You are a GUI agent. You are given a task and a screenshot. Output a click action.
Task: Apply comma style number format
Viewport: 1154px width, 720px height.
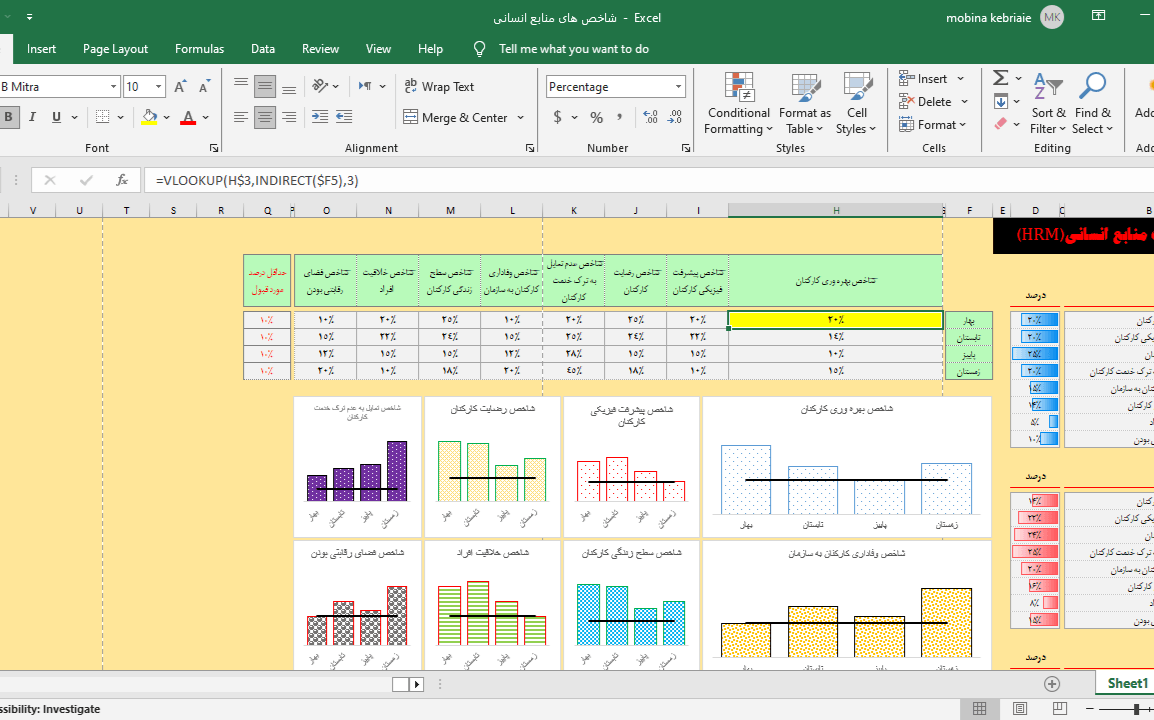tap(620, 117)
